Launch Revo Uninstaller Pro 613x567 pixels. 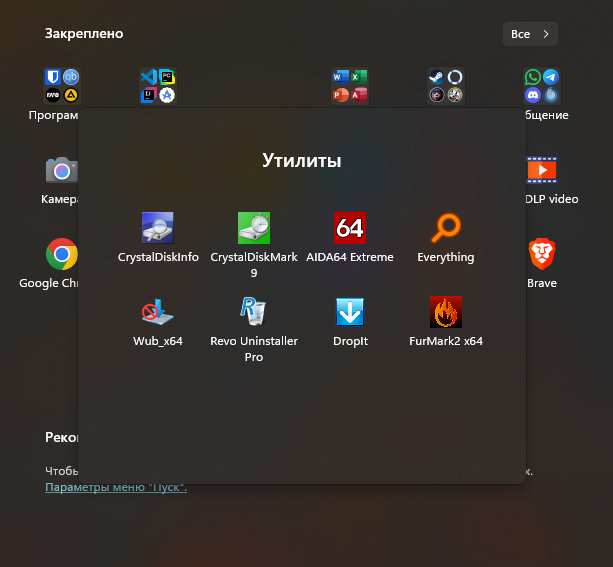[254, 328]
